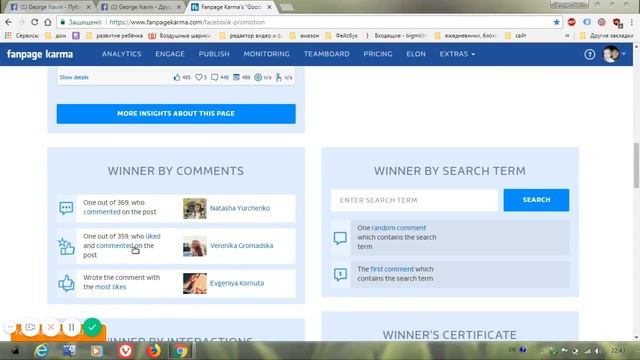
Task: Bookmark page with the star icon
Action: click(556, 22)
